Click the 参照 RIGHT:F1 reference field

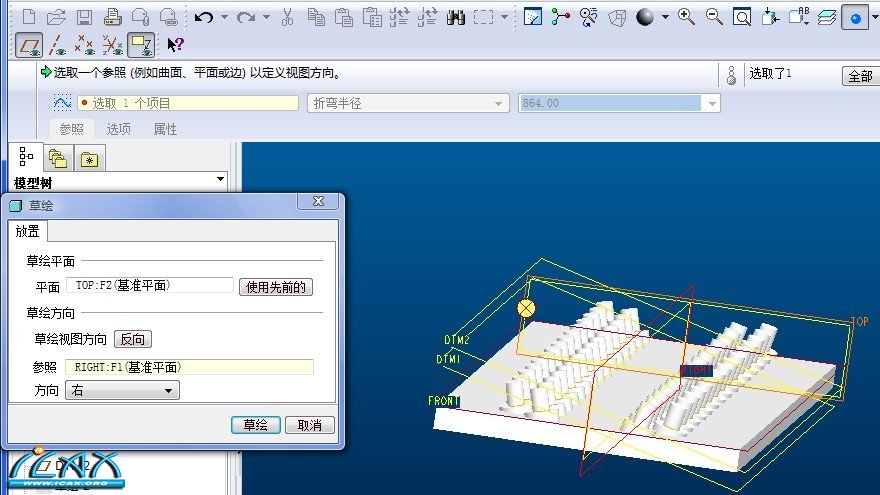[x=189, y=367]
